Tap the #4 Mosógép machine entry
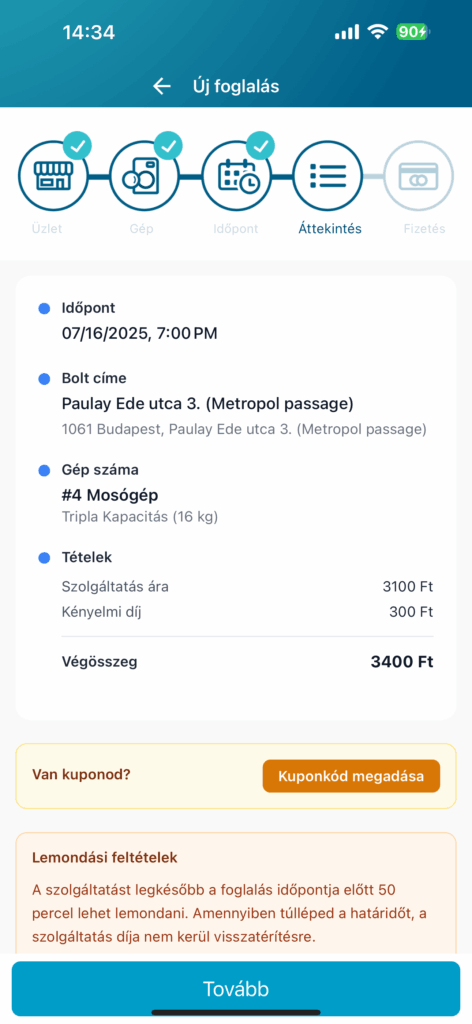 pyautogui.click(x=110, y=495)
